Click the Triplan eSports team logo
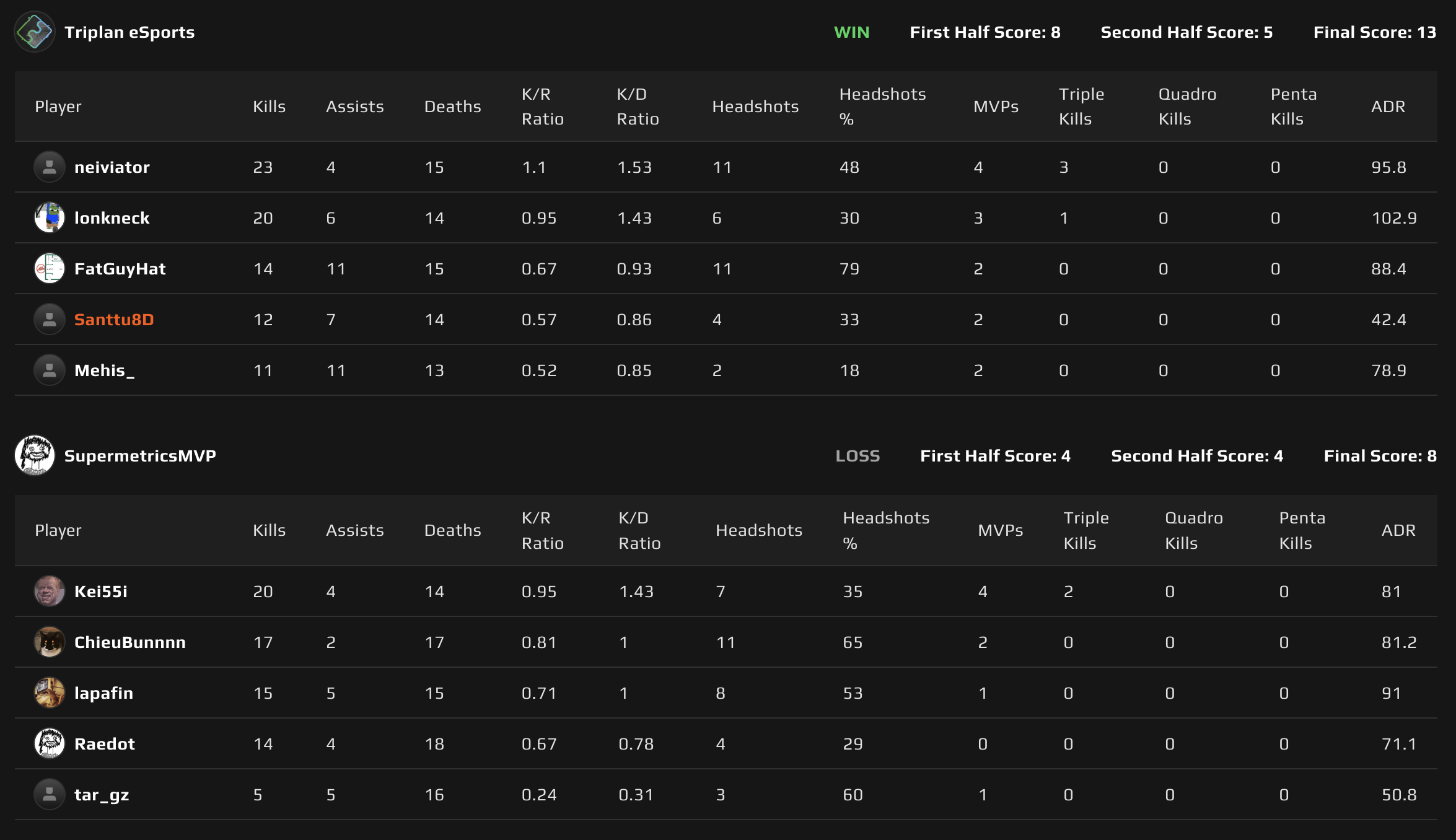Screen dimensions: 1456x840 (35, 32)
